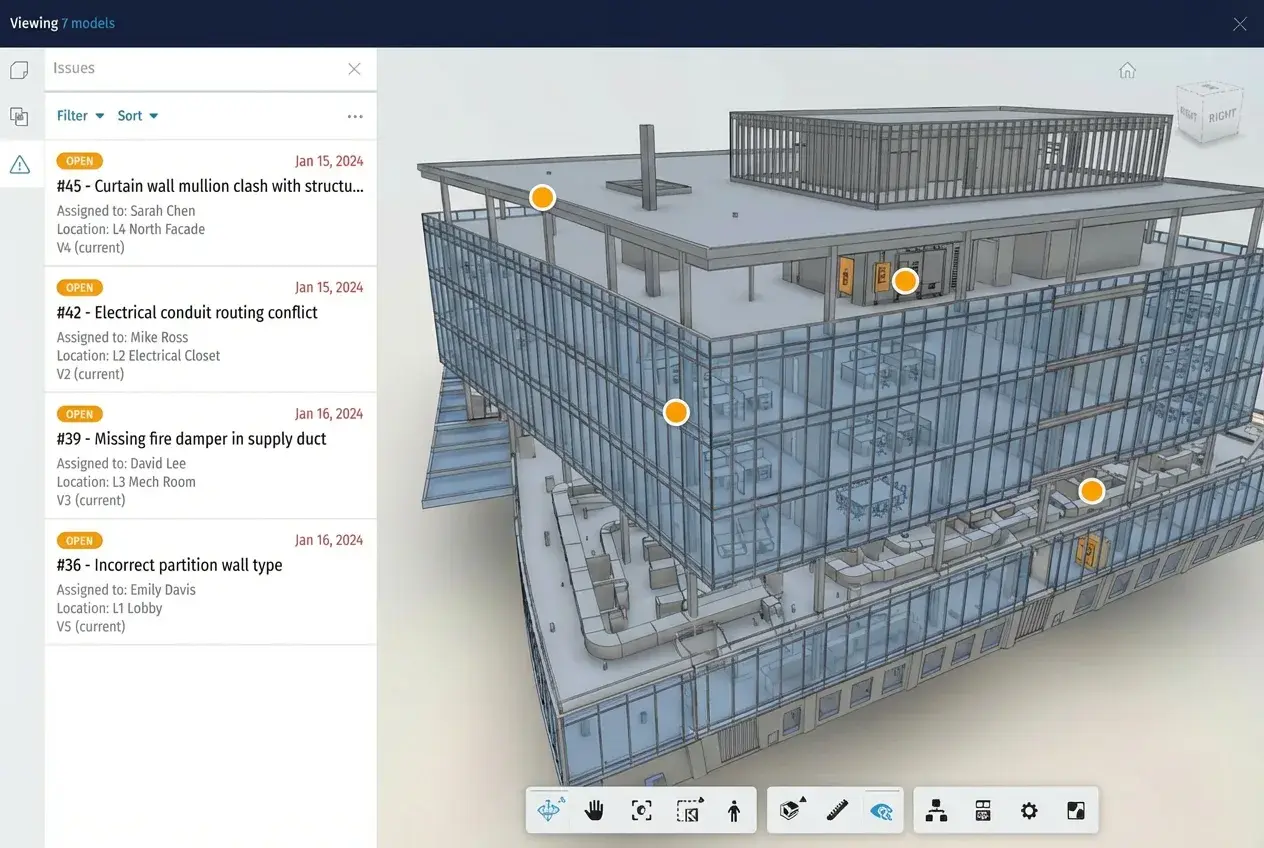The width and height of the screenshot is (1264, 848).
Task: Close the Issues panel
Action: [354, 69]
